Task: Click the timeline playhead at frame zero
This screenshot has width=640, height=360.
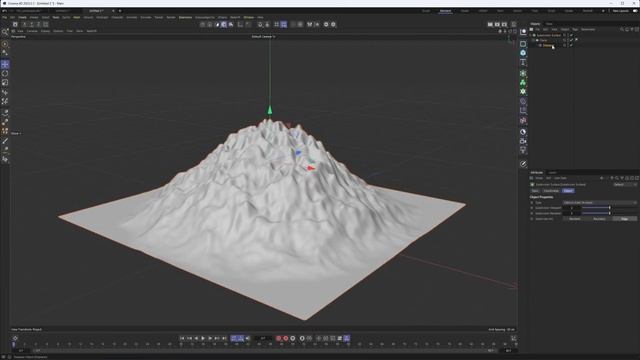Action: click(x=13, y=345)
